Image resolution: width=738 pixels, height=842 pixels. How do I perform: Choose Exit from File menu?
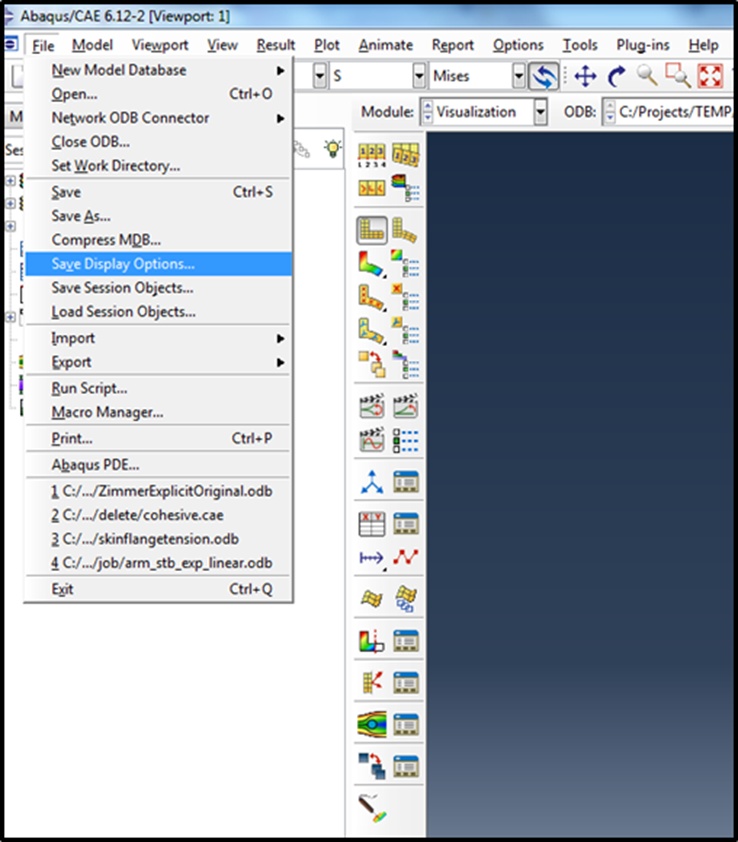click(159, 590)
